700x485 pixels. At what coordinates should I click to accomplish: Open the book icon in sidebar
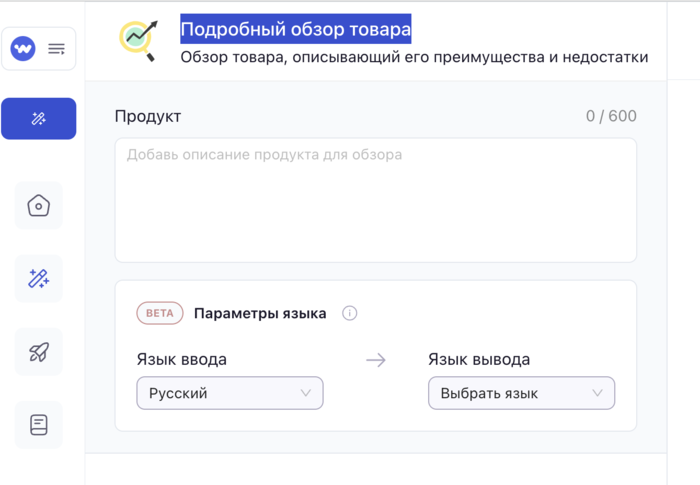coord(39,425)
